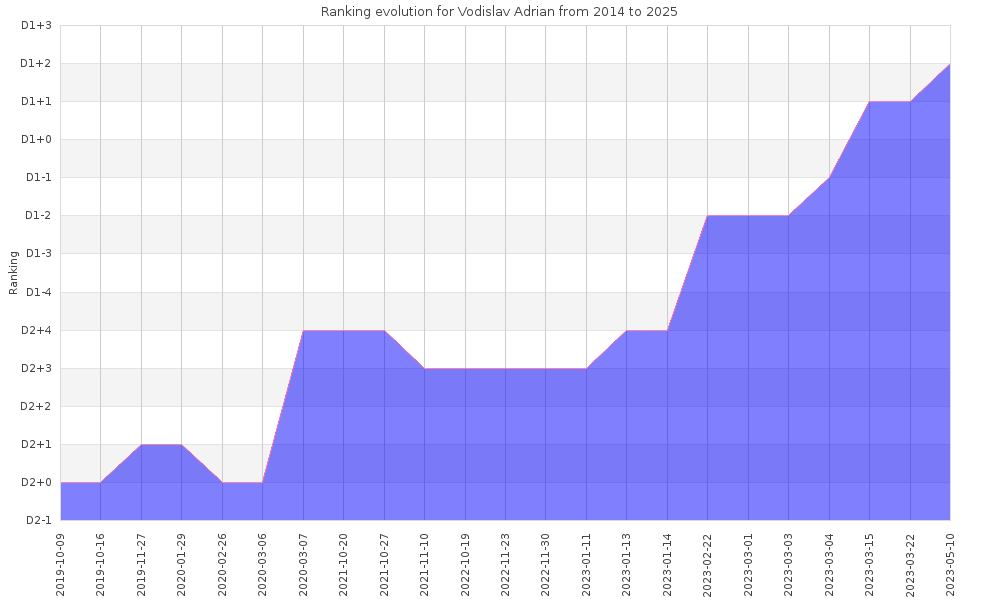This screenshot has width=1000, height=600.
Task: Click the data point peak at D1+2
Action: [x=949, y=64]
